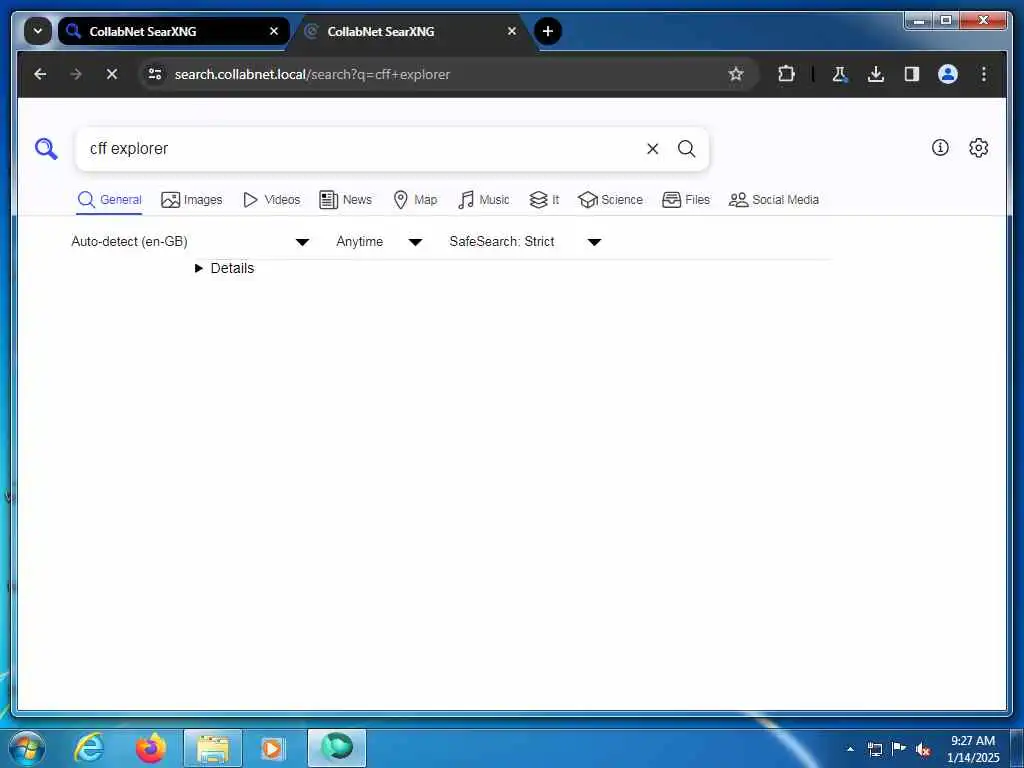Click the active browser taskbar button
Image resolution: width=1024 pixels, height=768 pixels.
[x=337, y=748]
